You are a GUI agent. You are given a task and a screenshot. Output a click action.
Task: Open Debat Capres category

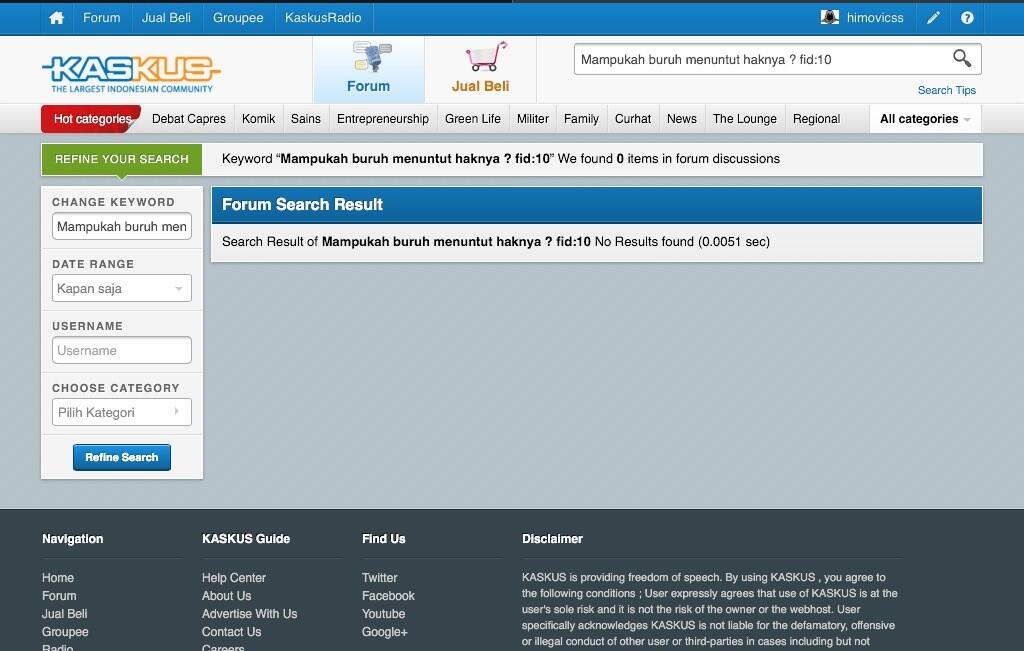click(x=189, y=119)
